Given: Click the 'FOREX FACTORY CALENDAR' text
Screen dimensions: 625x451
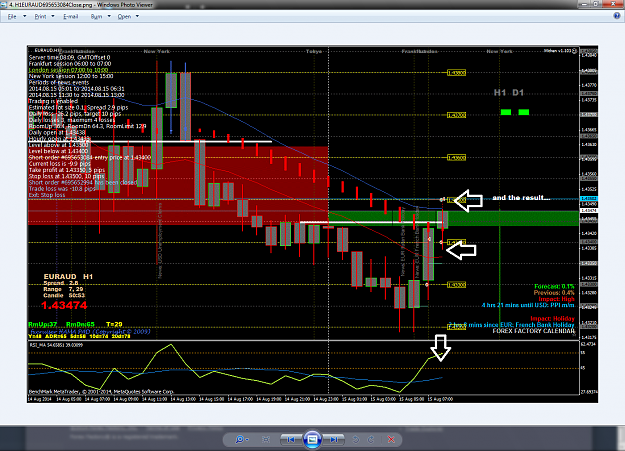Looking at the screenshot, I should tap(534, 331).
